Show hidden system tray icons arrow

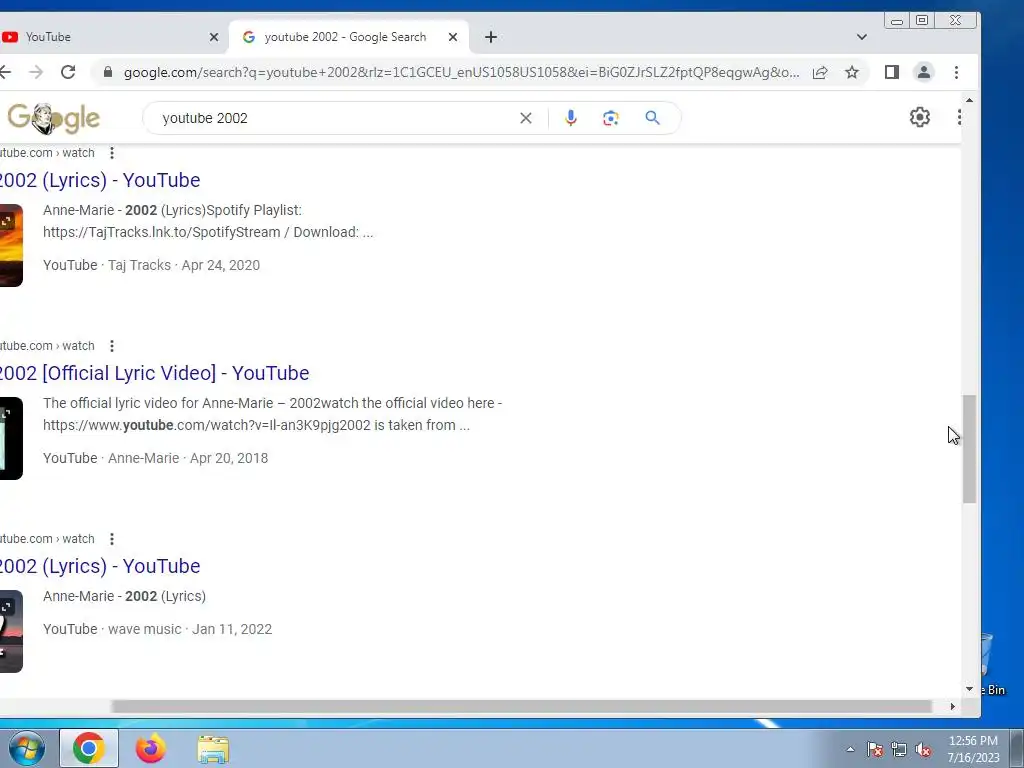850,749
